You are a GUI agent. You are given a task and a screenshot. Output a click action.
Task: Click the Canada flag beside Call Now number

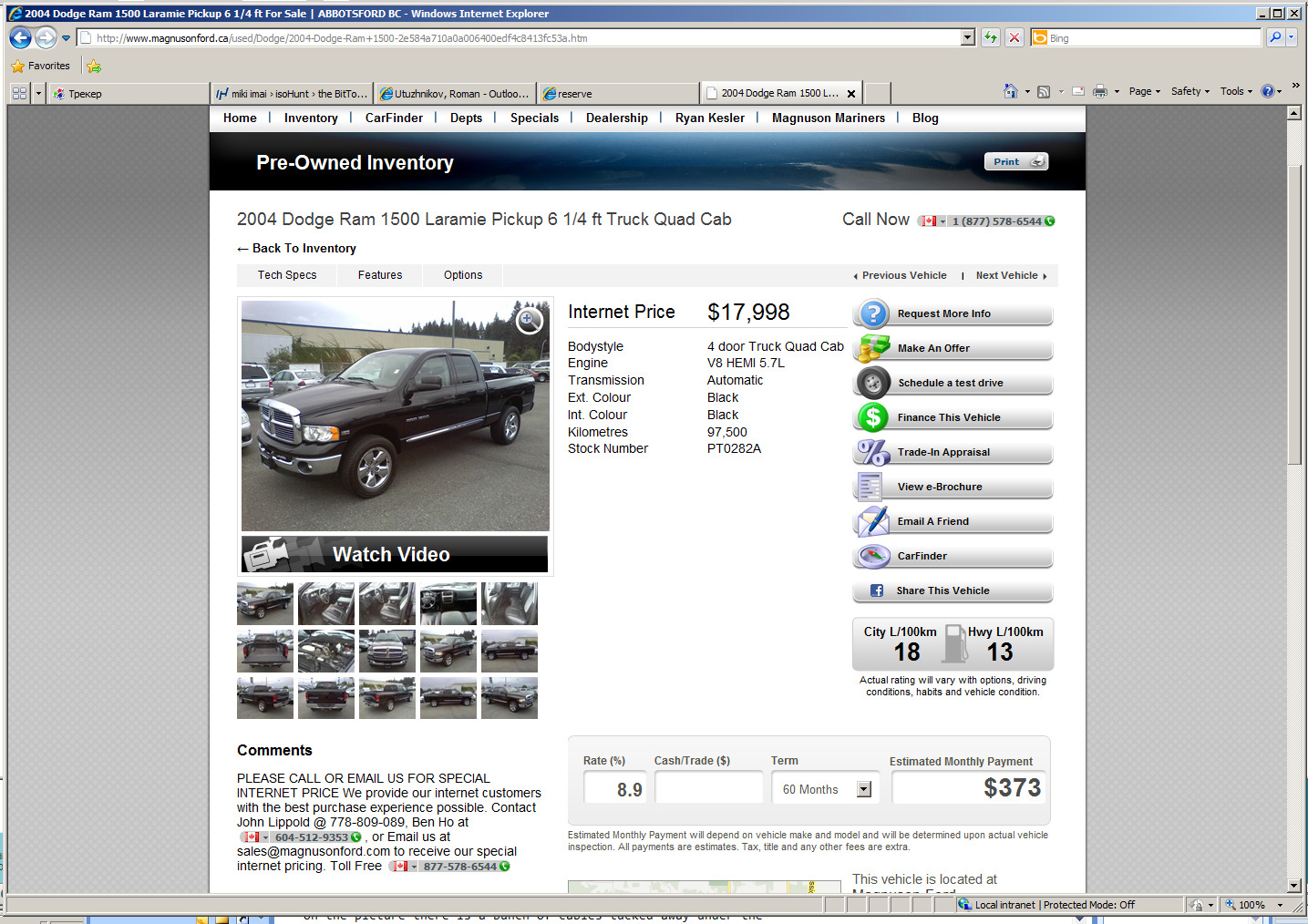point(928,221)
